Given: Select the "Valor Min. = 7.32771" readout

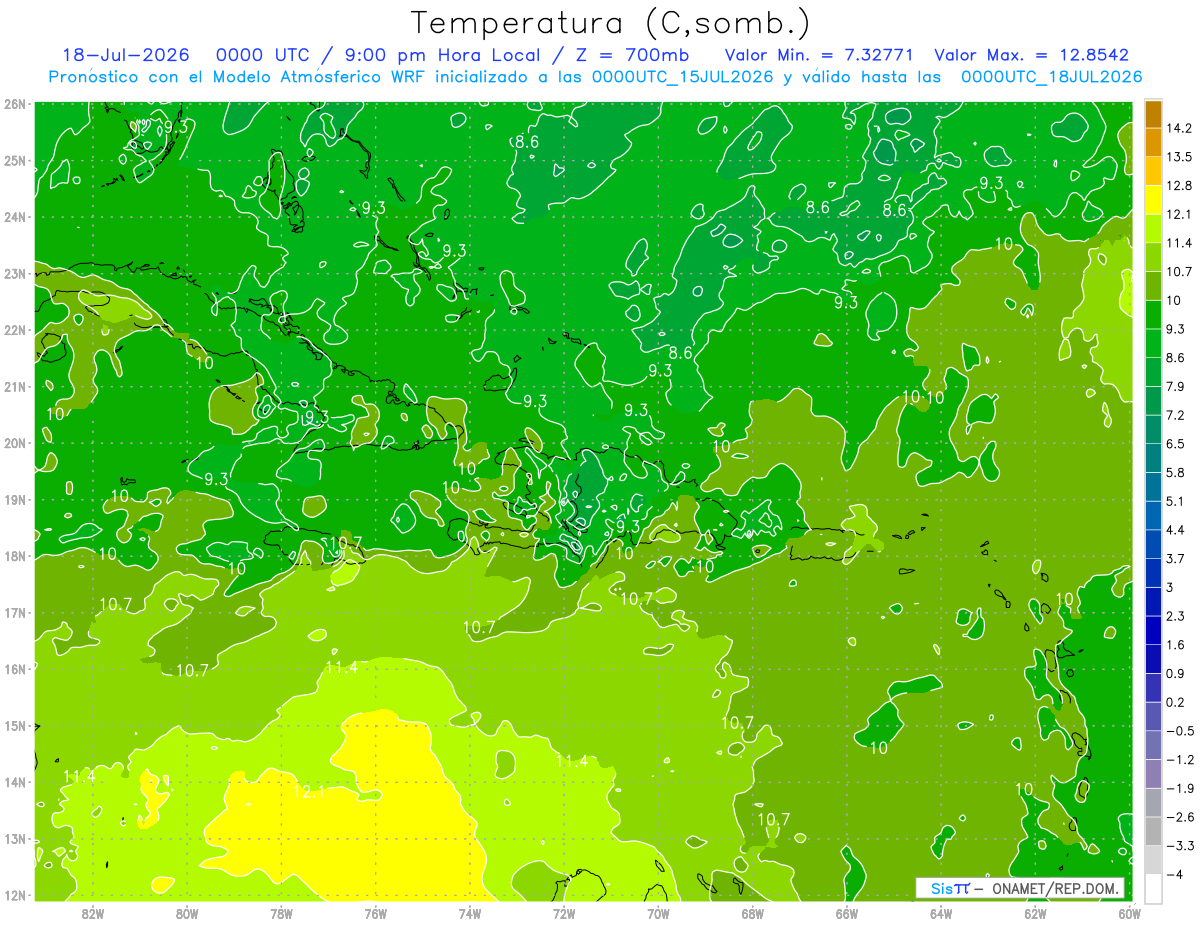Looking at the screenshot, I should (x=820, y=55).
